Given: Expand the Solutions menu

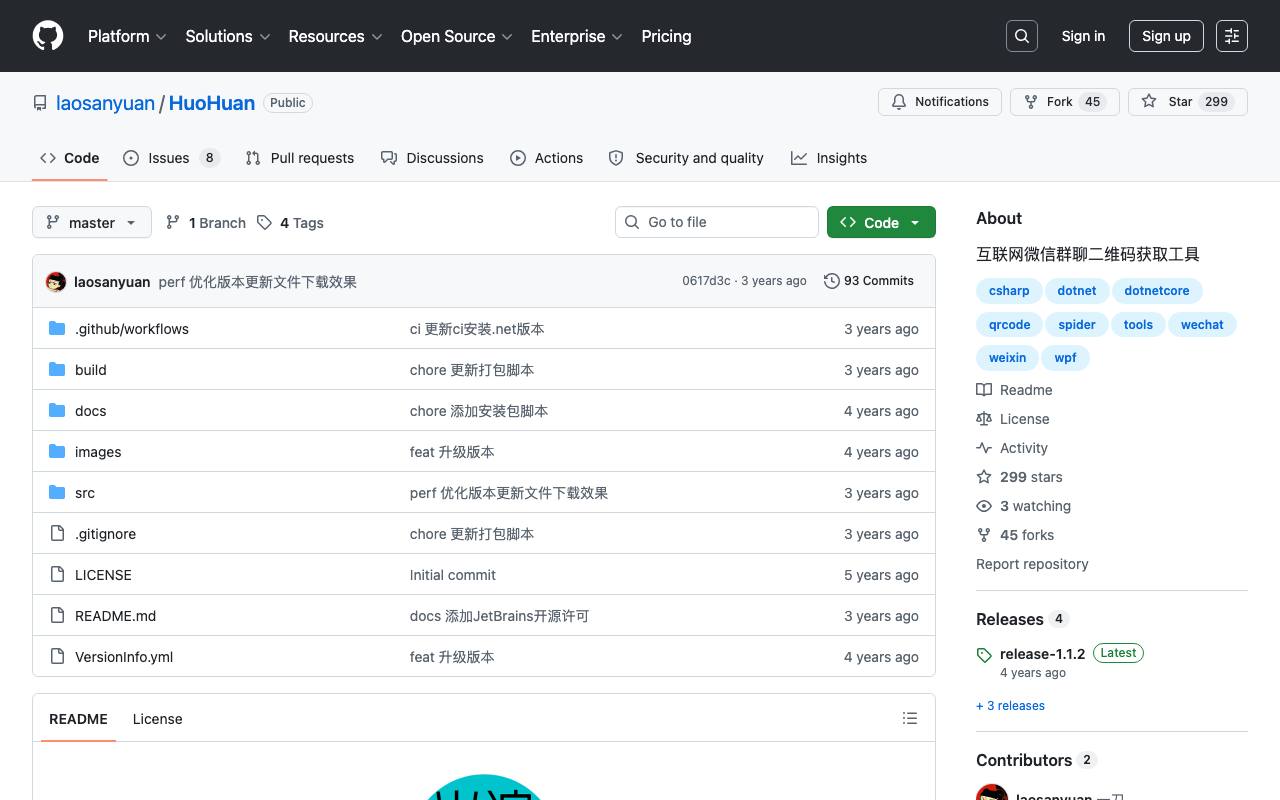Looking at the screenshot, I should coord(228,36).
